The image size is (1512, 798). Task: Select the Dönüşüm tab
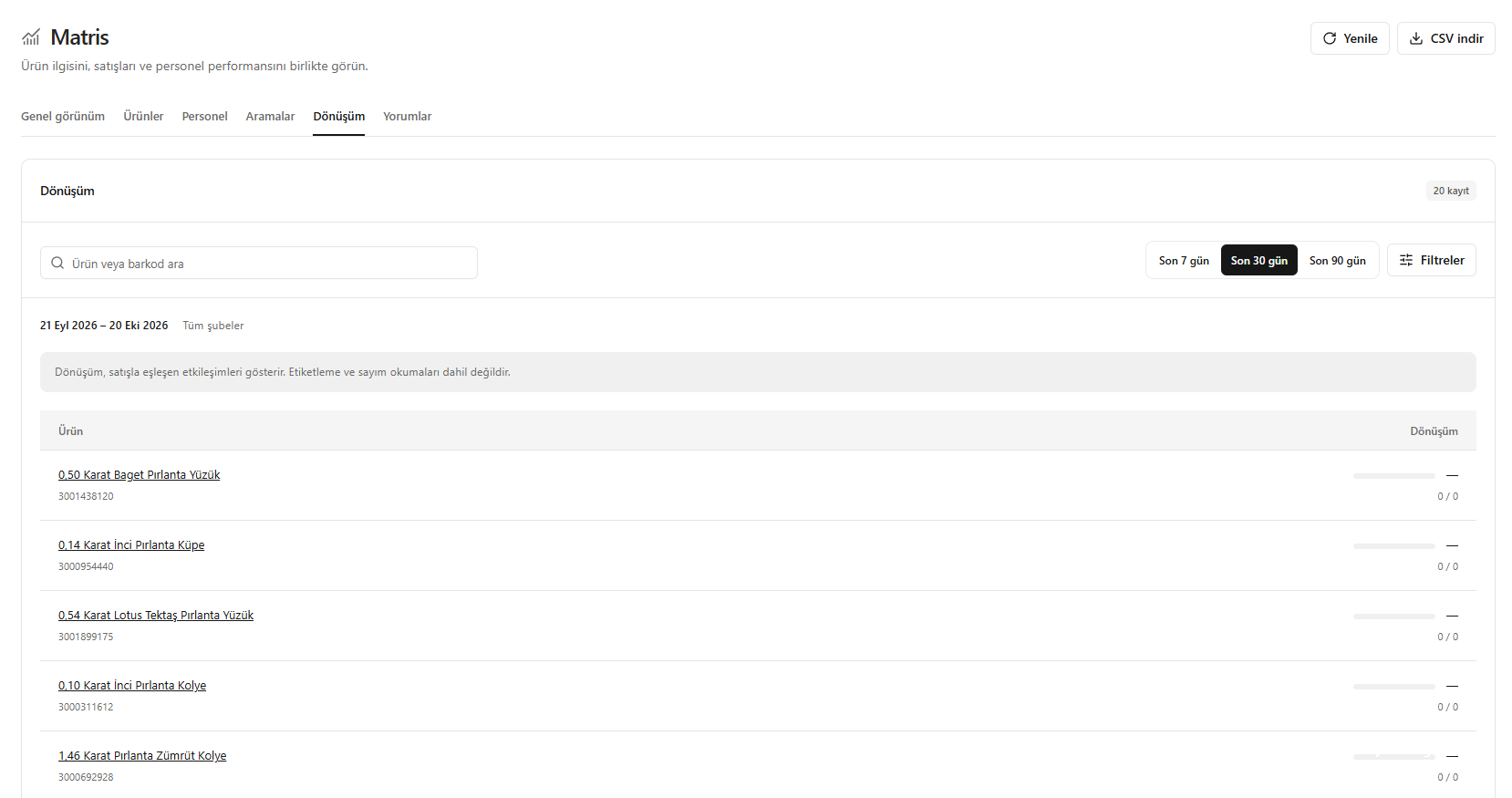tap(338, 116)
